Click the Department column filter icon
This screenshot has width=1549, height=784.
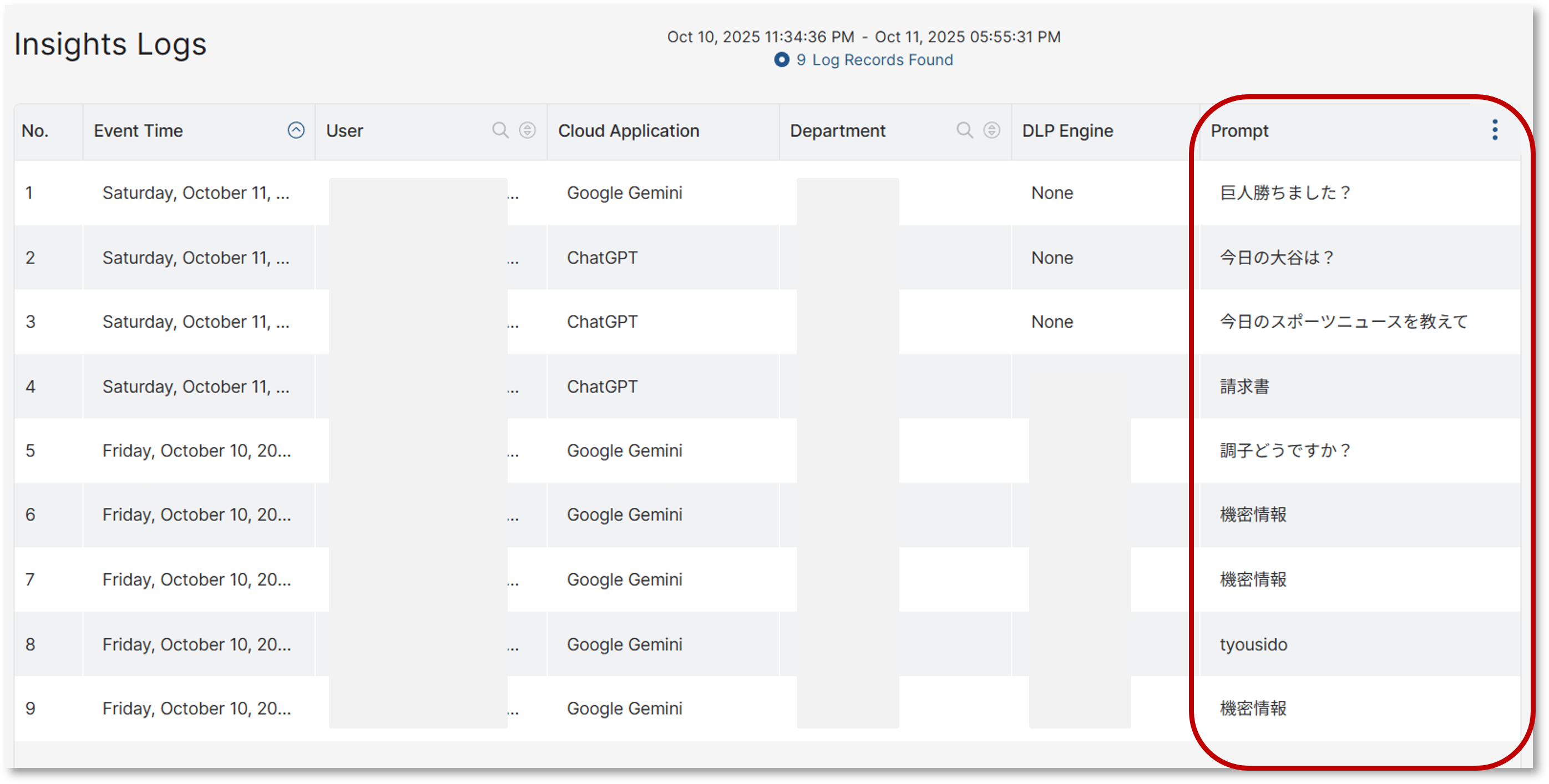coord(991,130)
